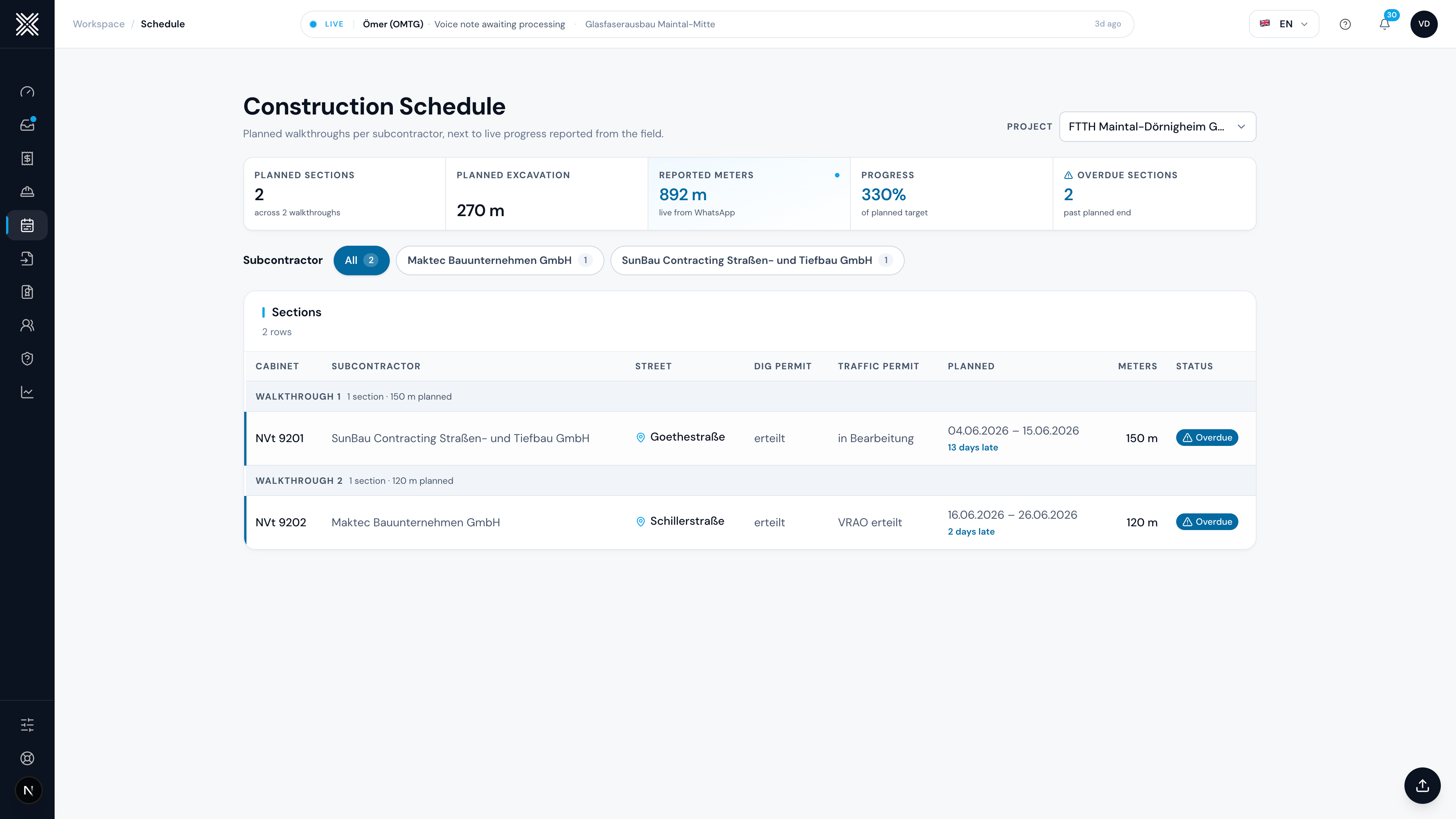
Task: Click 'VRAO erteilt' traffic permit cell
Action: tap(870, 522)
